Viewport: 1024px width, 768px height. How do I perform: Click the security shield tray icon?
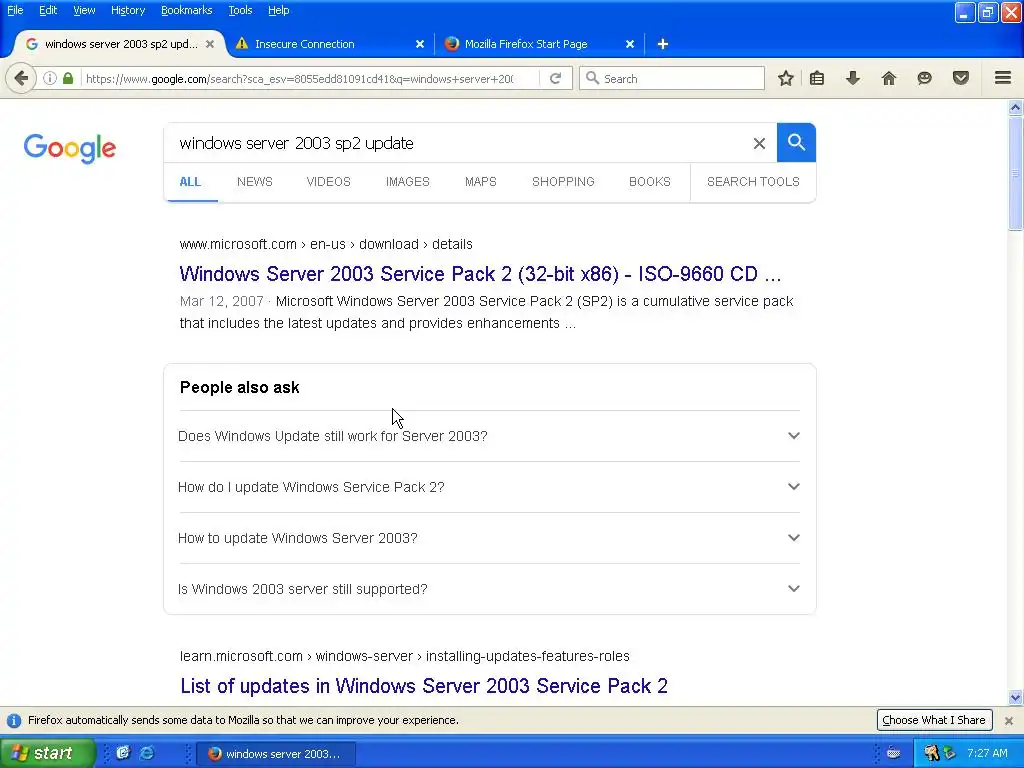click(x=950, y=753)
